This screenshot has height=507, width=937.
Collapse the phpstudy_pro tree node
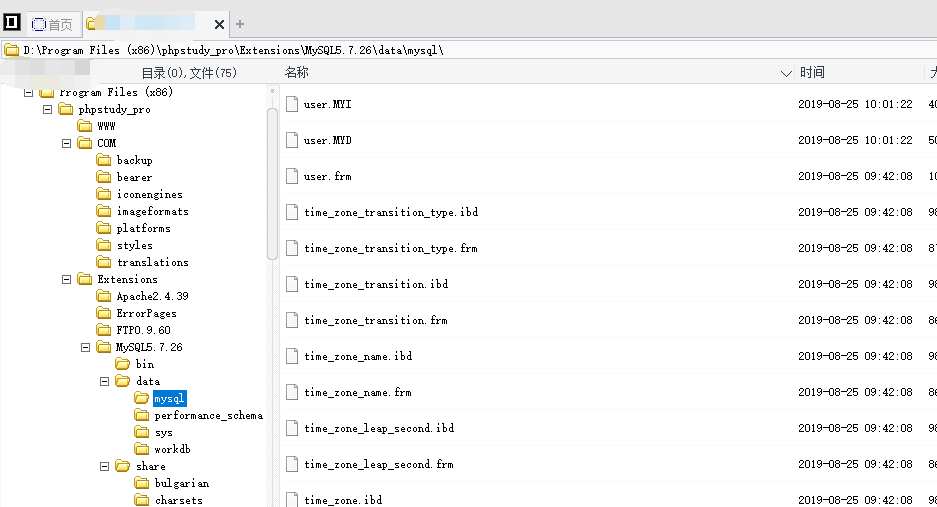coord(47,109)
